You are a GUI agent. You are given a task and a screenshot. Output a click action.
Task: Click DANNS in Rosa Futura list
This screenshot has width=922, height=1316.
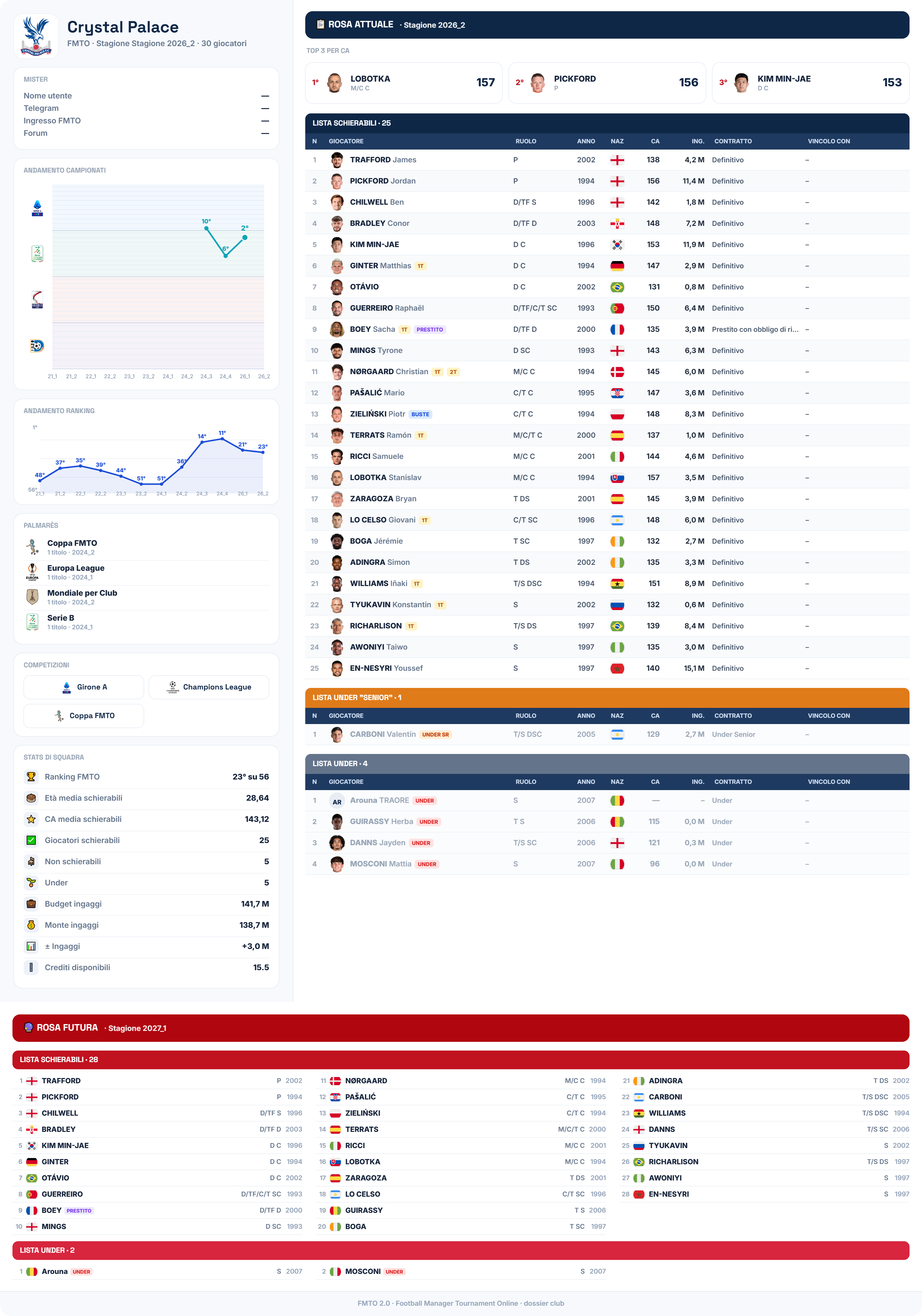(x=662, y=1129)
